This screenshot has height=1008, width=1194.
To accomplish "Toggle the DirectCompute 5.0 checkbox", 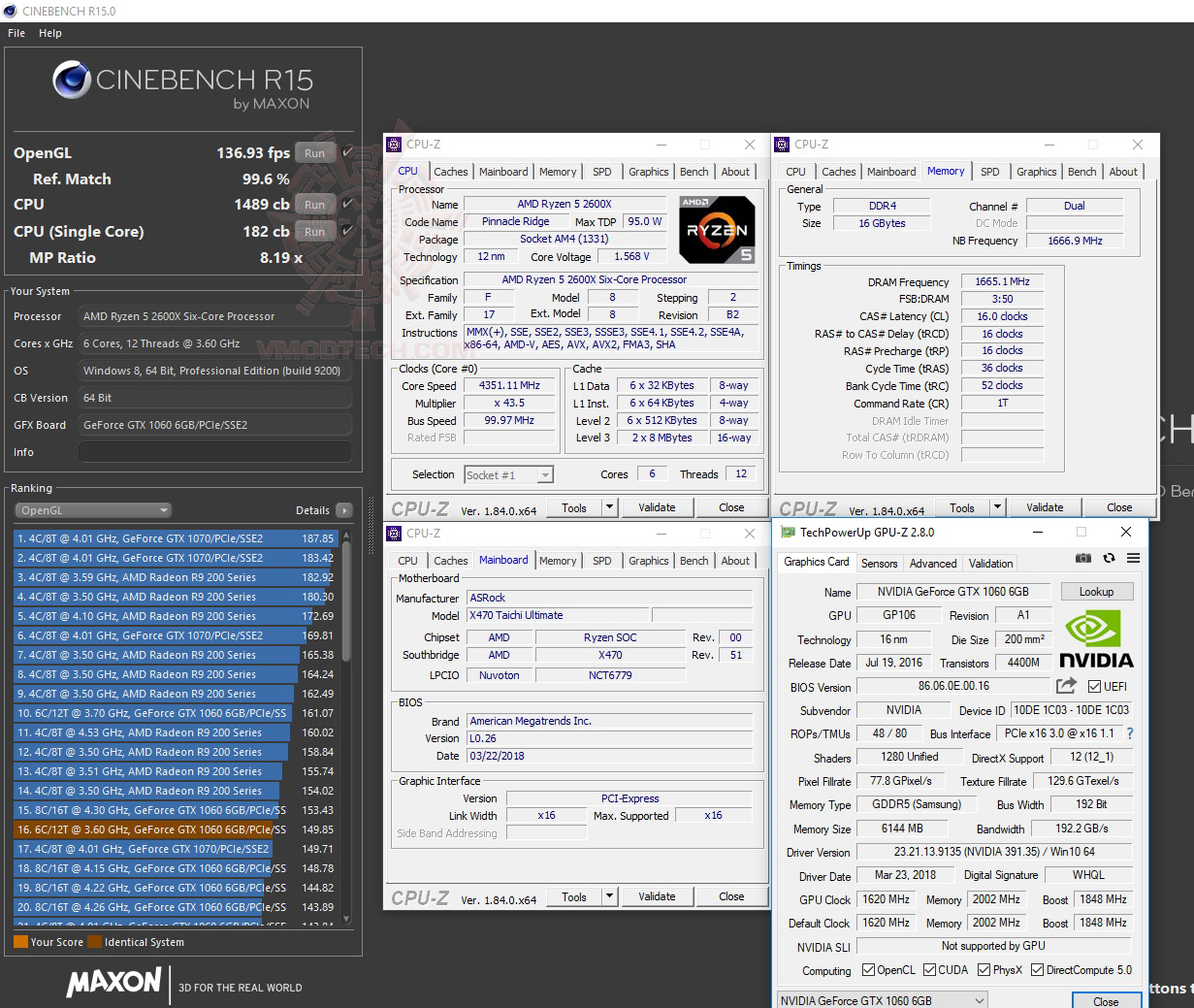I will pyautogui.click(x=1037, y=970).
